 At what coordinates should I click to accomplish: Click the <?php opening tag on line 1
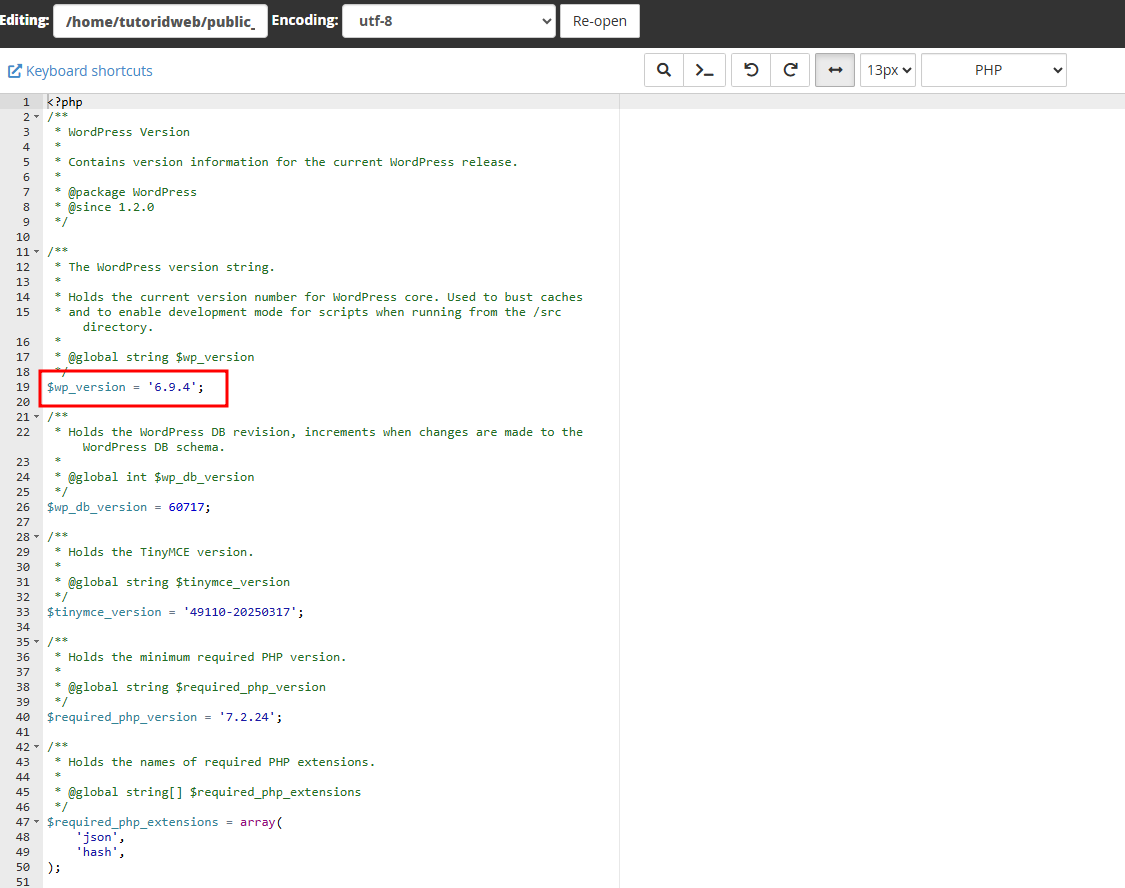[x=65, y=102]
